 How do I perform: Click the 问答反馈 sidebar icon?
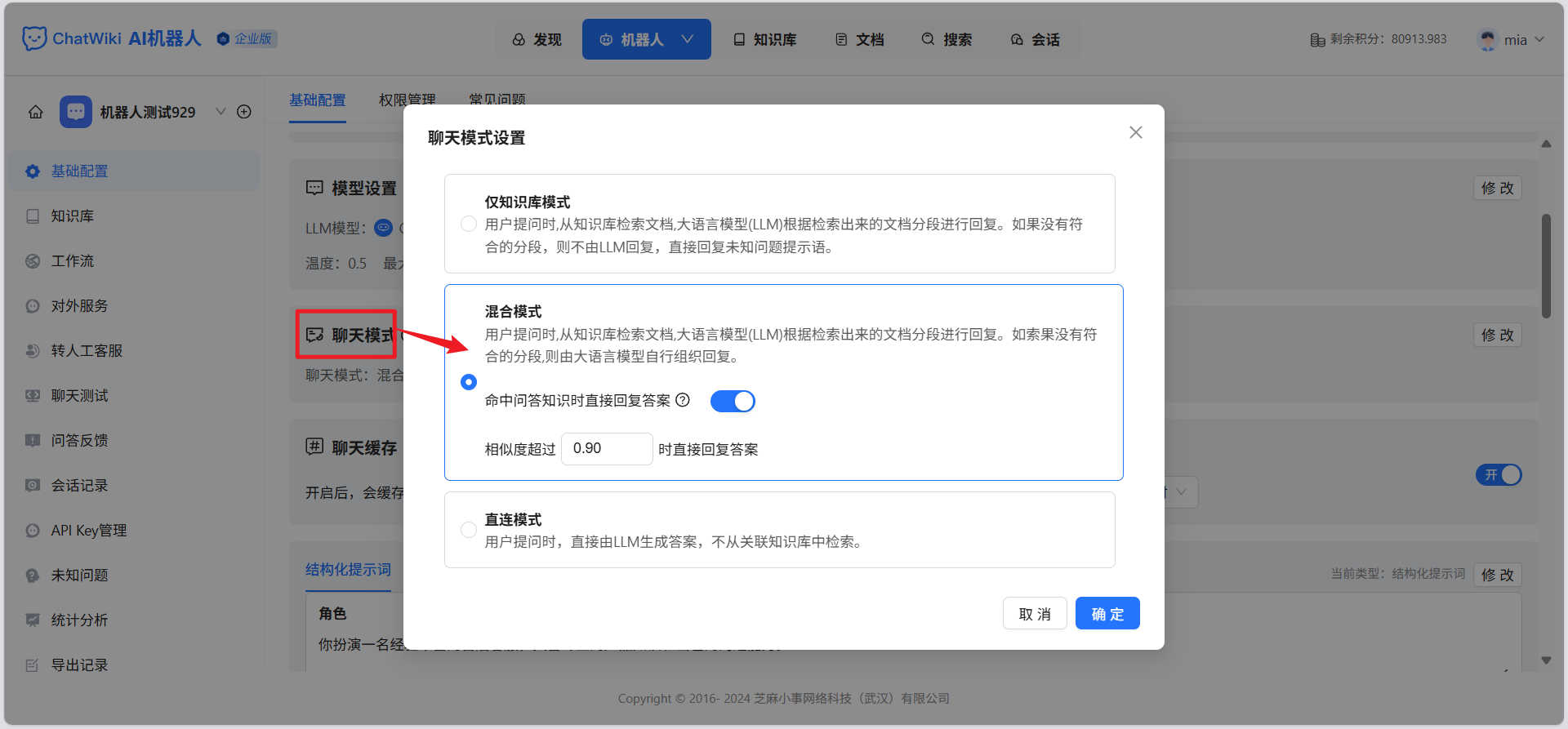(x=33, y=441)
